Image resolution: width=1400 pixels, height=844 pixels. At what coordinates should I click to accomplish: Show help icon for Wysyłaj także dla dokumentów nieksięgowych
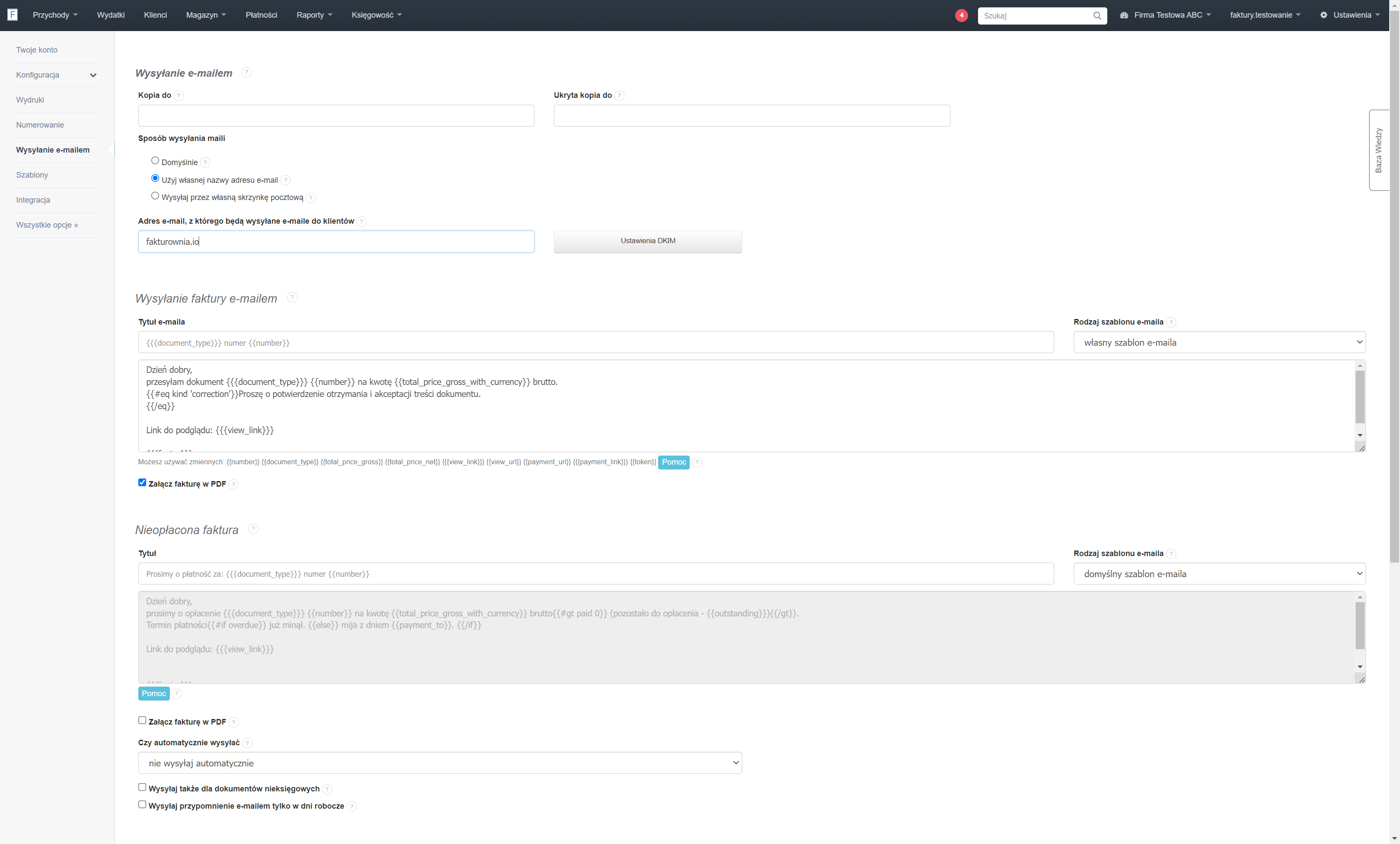coord(327,789)
